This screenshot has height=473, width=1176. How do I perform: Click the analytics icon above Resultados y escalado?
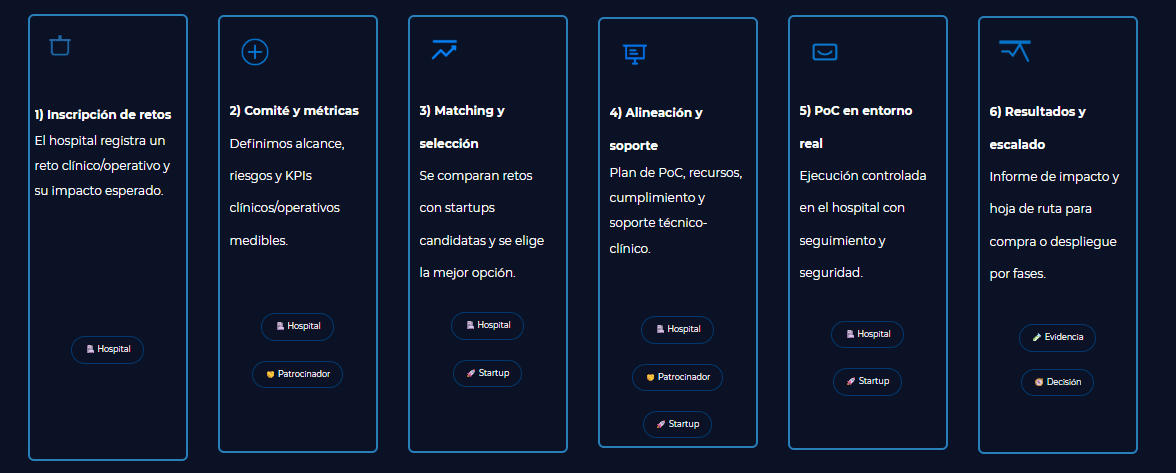[1014, 50]
